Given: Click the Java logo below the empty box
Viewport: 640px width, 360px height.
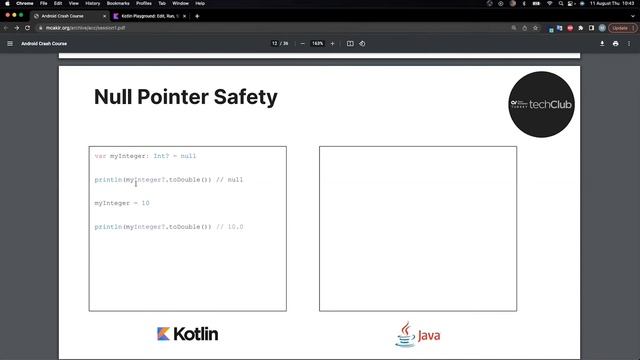Looking at the screenshot, I should [418, 334].
